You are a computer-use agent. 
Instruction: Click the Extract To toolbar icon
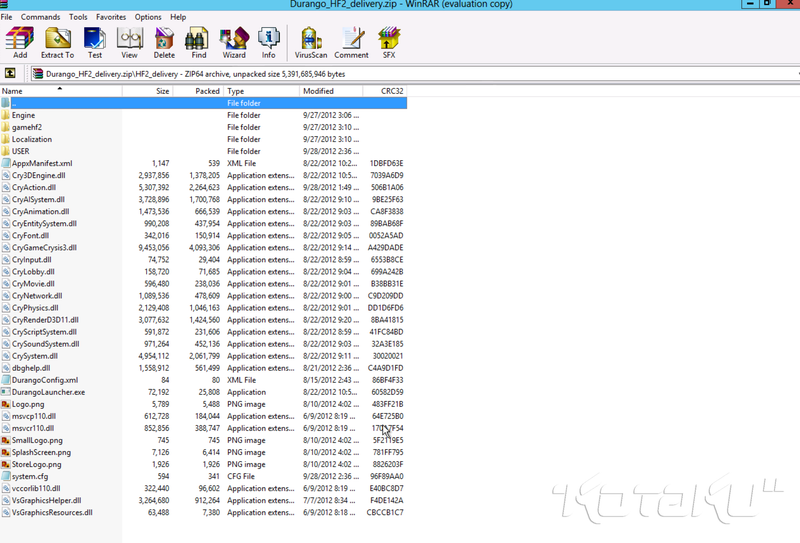(58, 39)
